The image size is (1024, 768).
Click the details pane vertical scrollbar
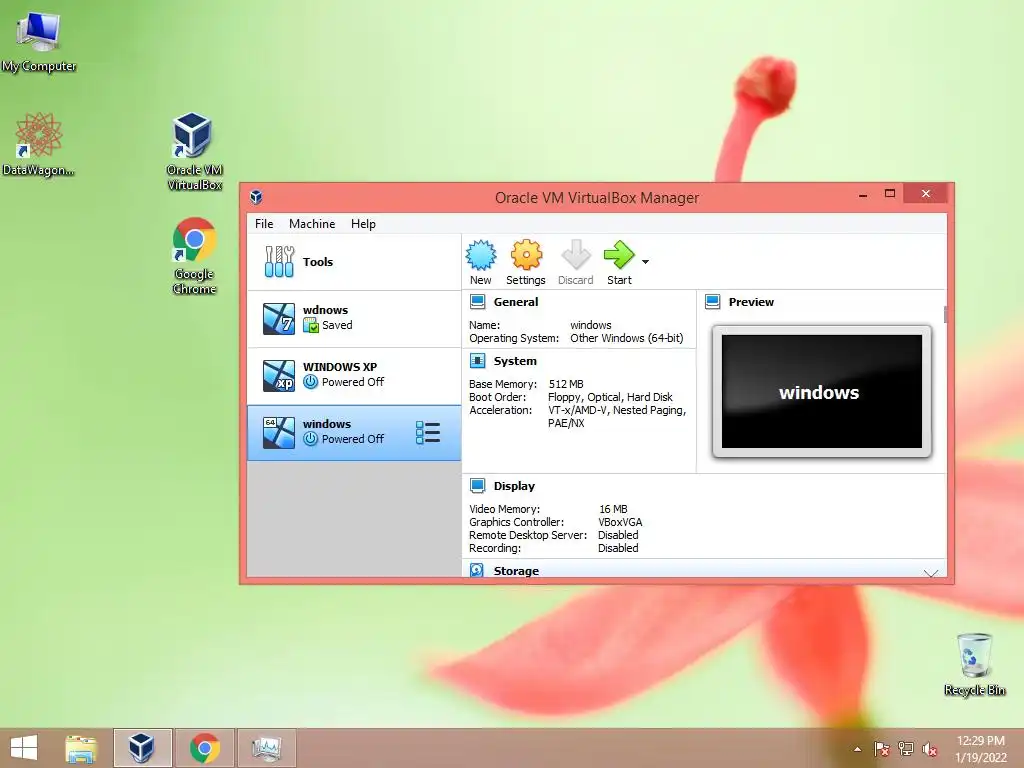945,313
